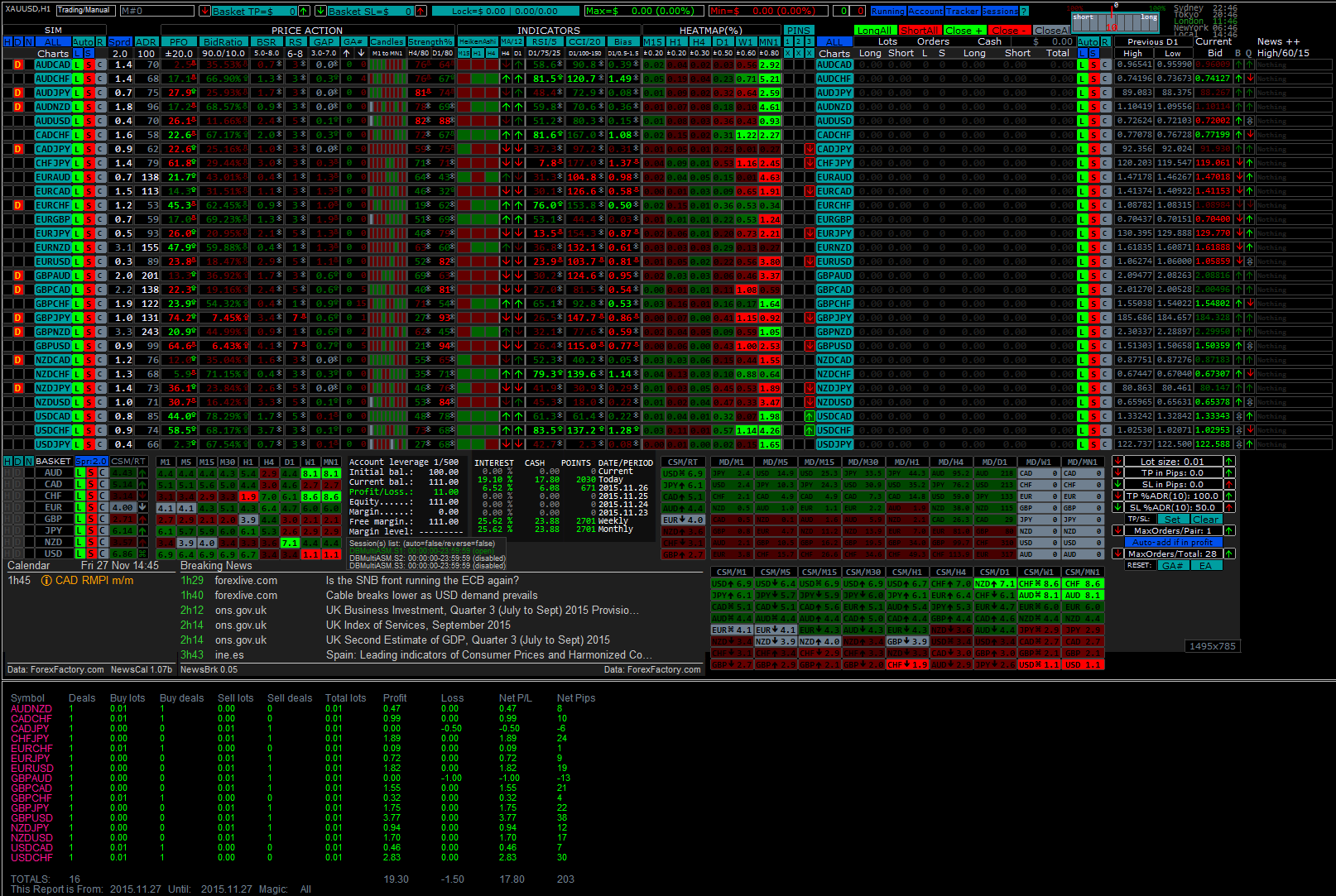Screen dimensions: 1336x896
Task: Click red Q arrow on AUDCHF price row
Action: pyautogui.click(x=1249, y=79)
